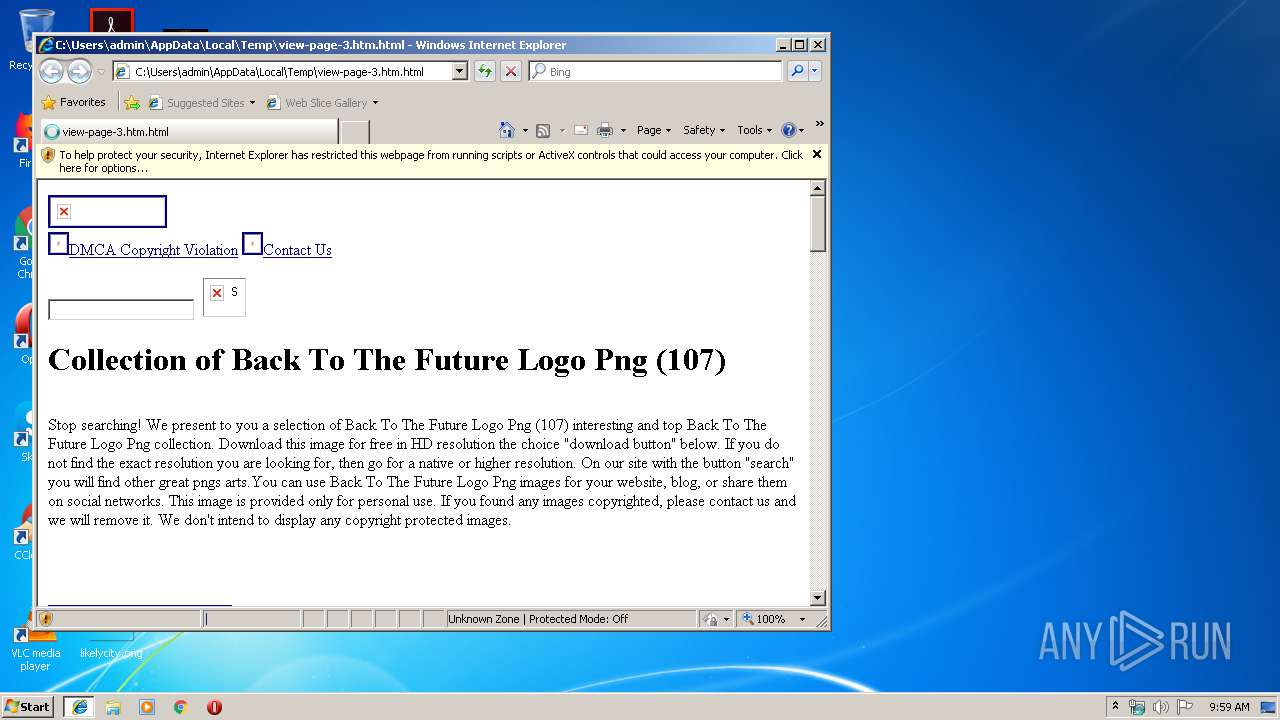1280x720 pixels.
Task: Open the Page menu
Action: tap(654, 130)
